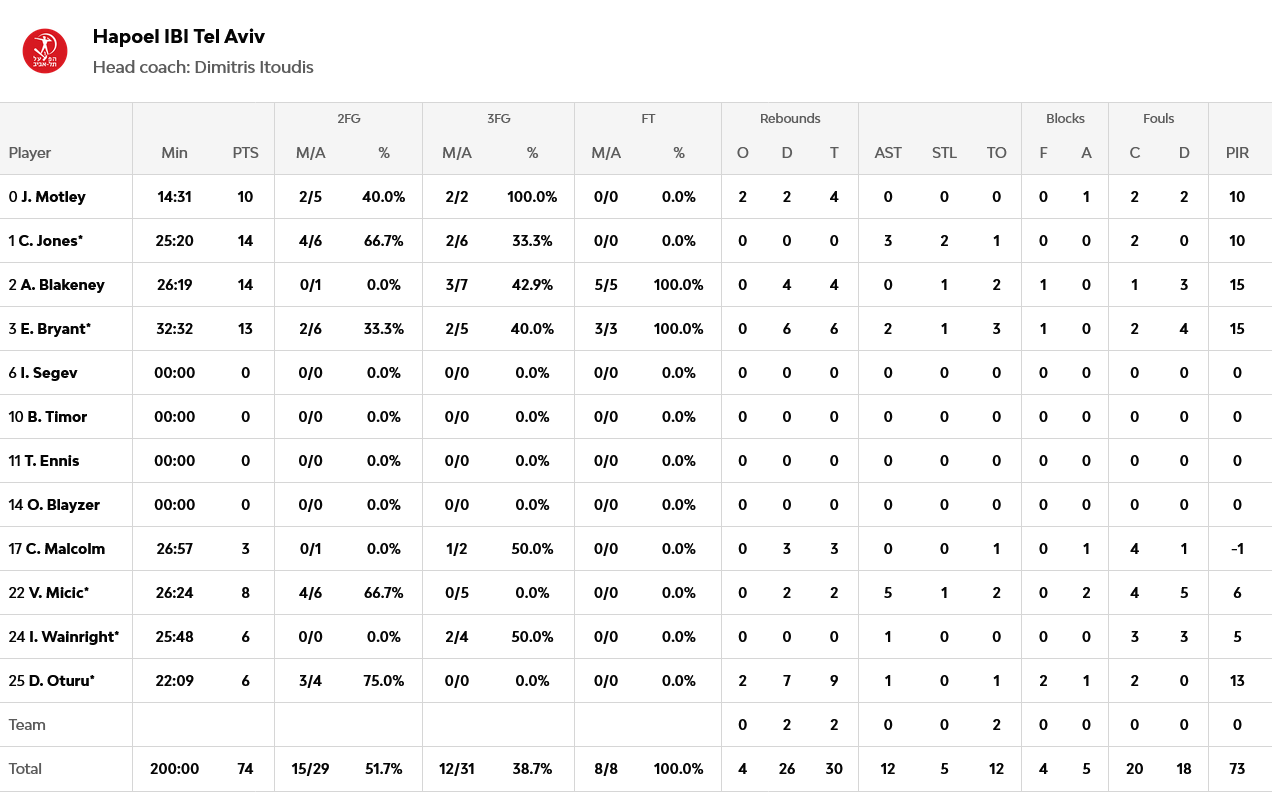The image size is (1272, 794).
Task: Open J. Motley's player profile
Action: (53, 197)
